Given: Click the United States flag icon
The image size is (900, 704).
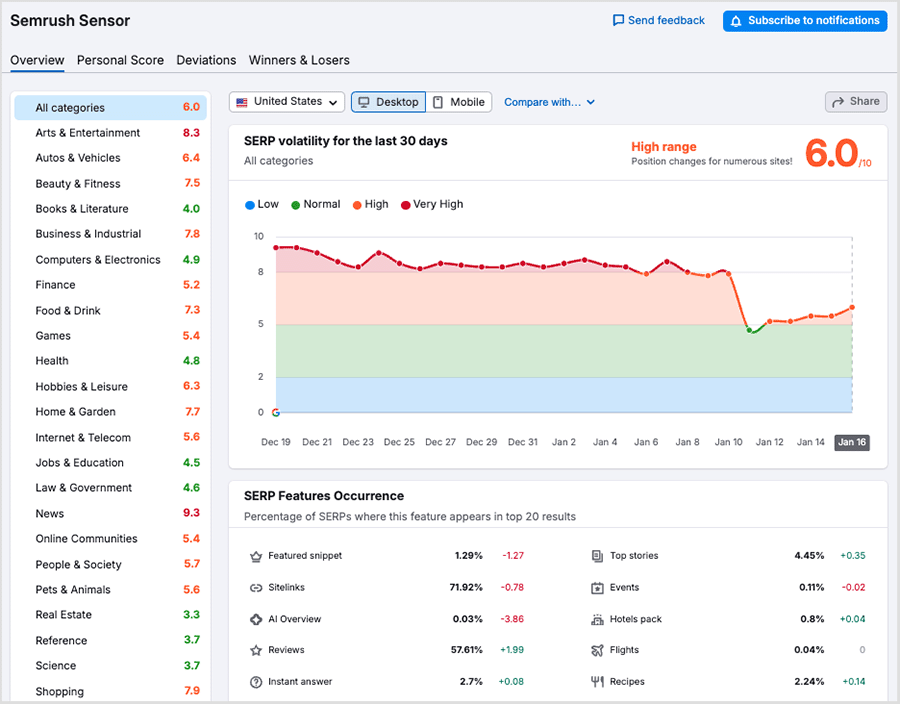Looking at the screenshot, I should point(242,102).
